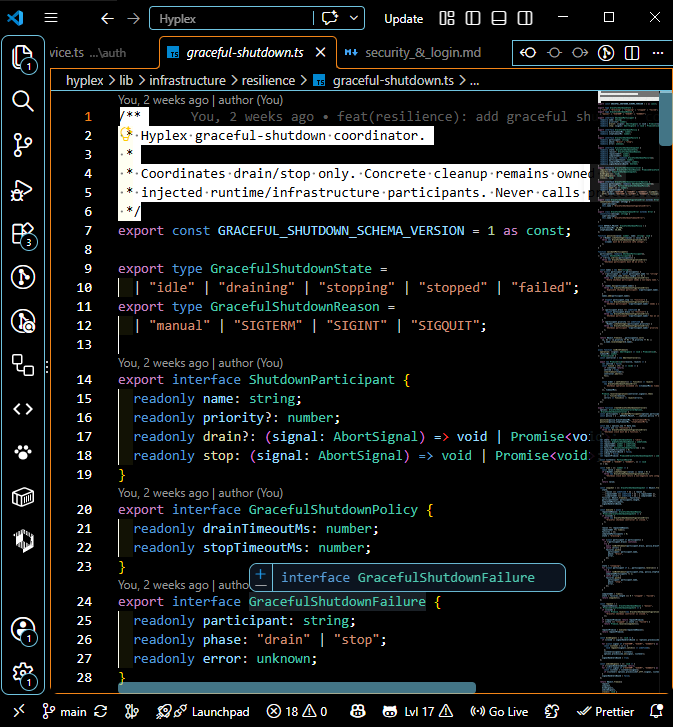Click the horizontal scrollbar thumb of editor
The width and height of the screenshot is (673, 727).
tap(297, 687)
